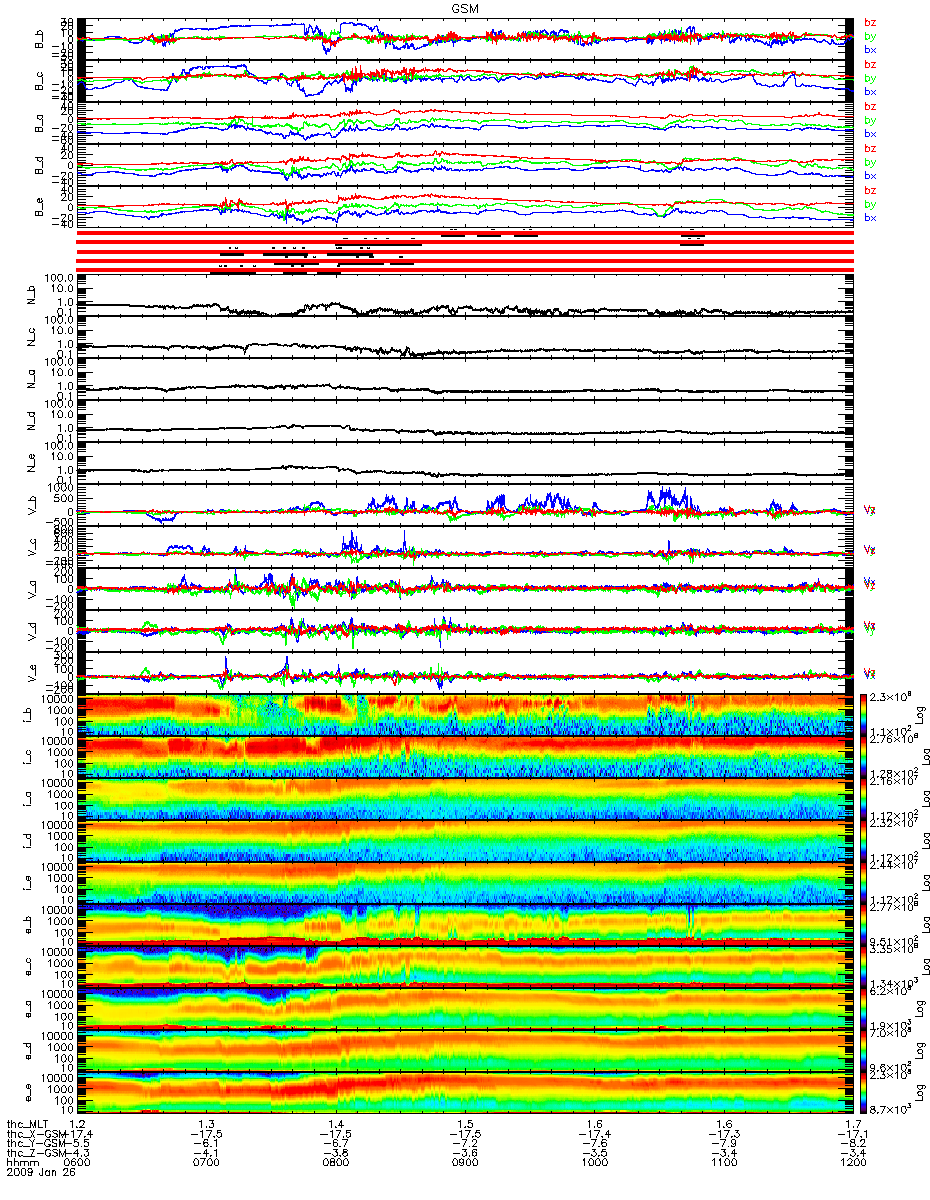The image size is (930, 1200).
Task: Click the X-GSM value -17.1
Action: 851,1135
